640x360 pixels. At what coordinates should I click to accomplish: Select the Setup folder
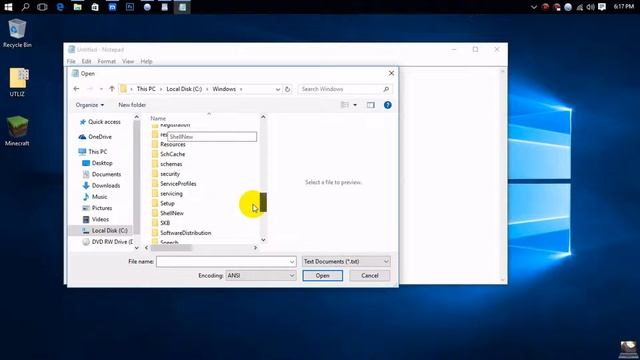[163, 203]
